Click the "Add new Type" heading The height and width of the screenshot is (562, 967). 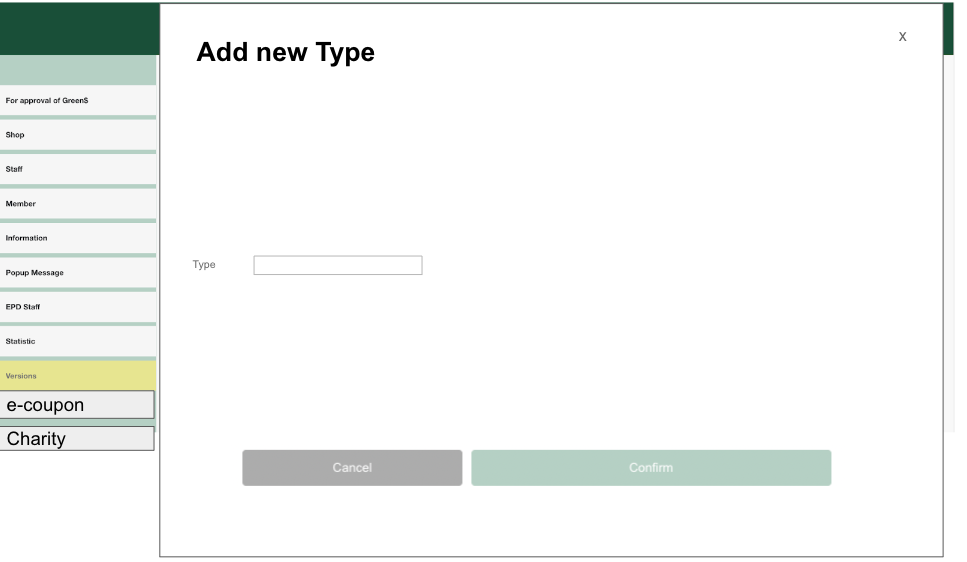[x=285, y=52]
